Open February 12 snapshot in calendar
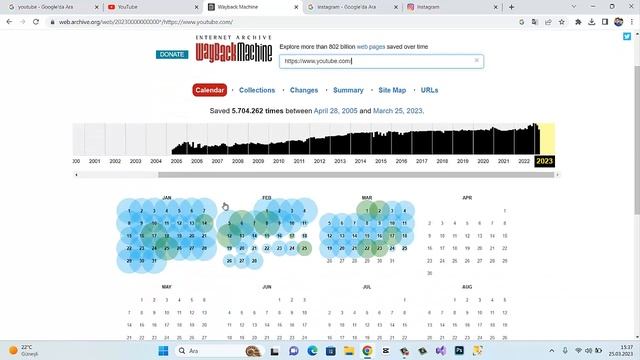Screen dimensions: 640x360 (229, 236)
